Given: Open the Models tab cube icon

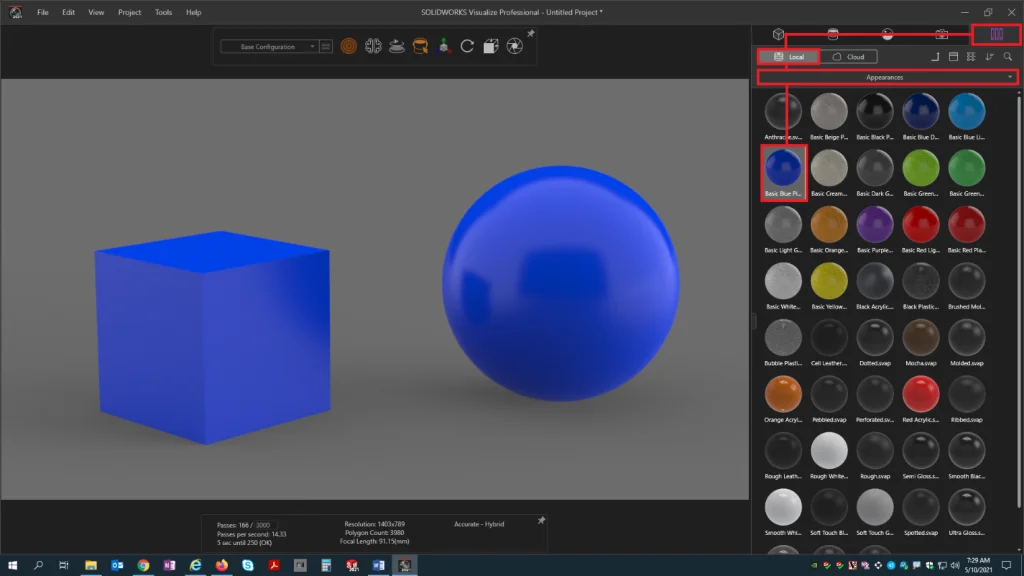Looking at the screenshot, I should point(778,35).
